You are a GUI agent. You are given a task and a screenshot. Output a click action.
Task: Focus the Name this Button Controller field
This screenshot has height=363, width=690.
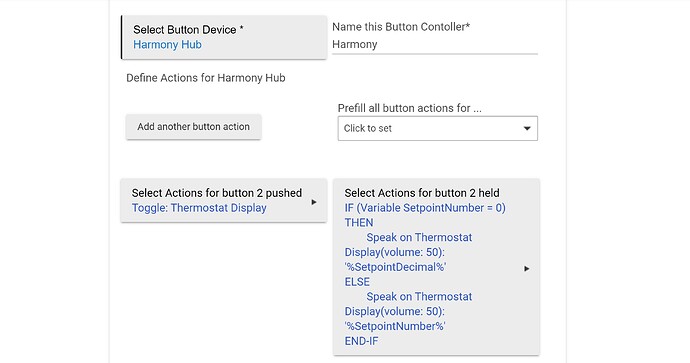pos(435,44)
